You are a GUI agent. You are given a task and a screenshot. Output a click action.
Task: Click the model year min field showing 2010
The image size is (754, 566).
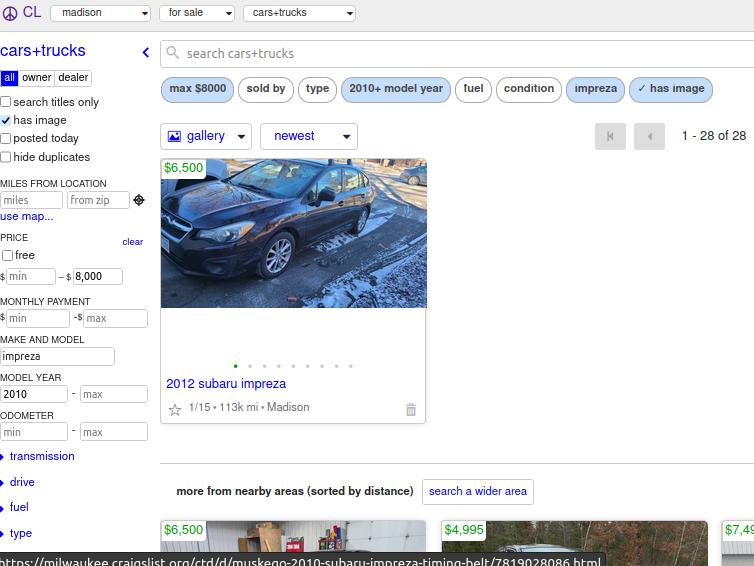point(34,394)
